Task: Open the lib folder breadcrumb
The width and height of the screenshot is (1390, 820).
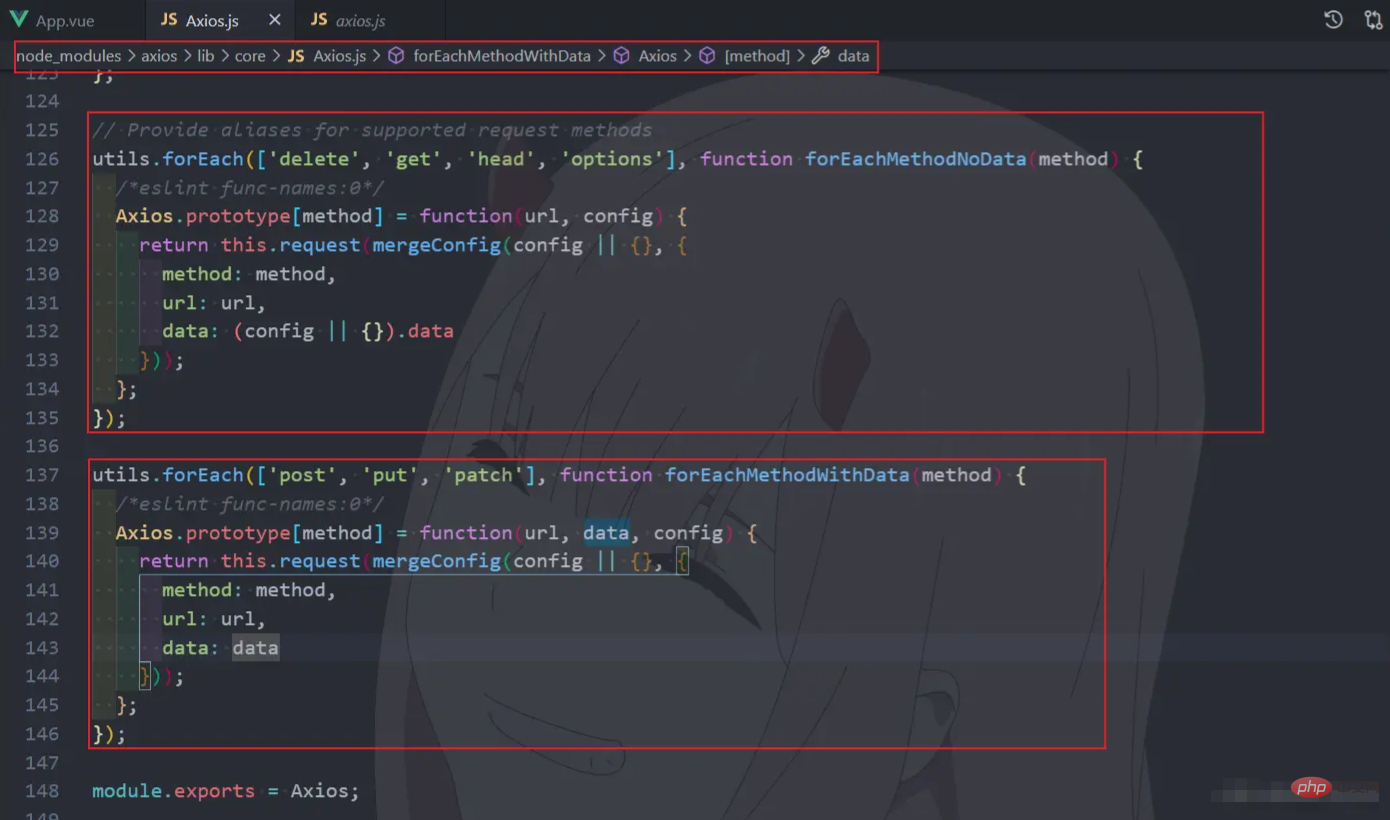Action: tap(205, 56)
